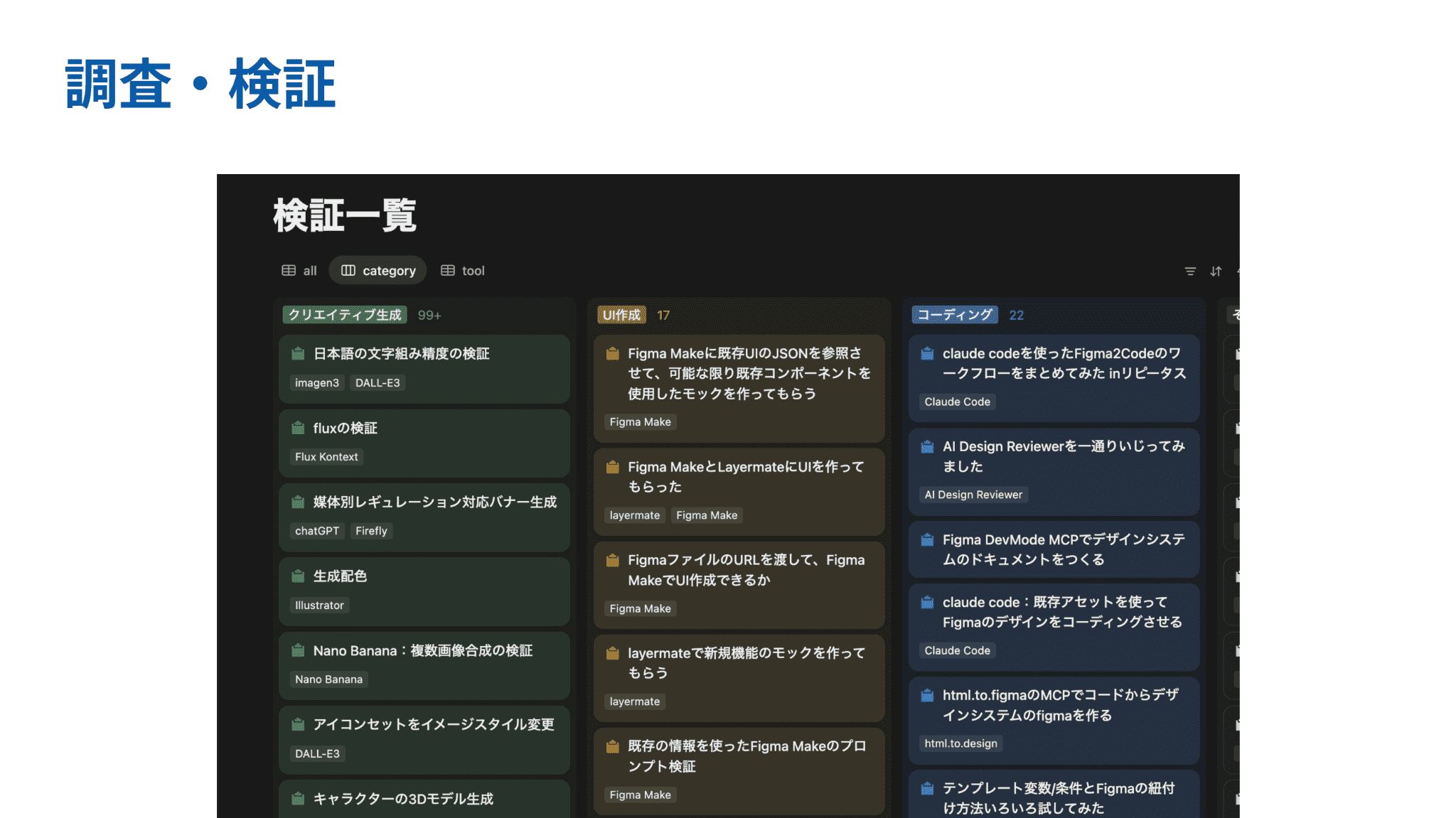Viewport: 1456px width, 818px height.
Task: Switch to the category board view tab
Action: (x=378, y=271)
